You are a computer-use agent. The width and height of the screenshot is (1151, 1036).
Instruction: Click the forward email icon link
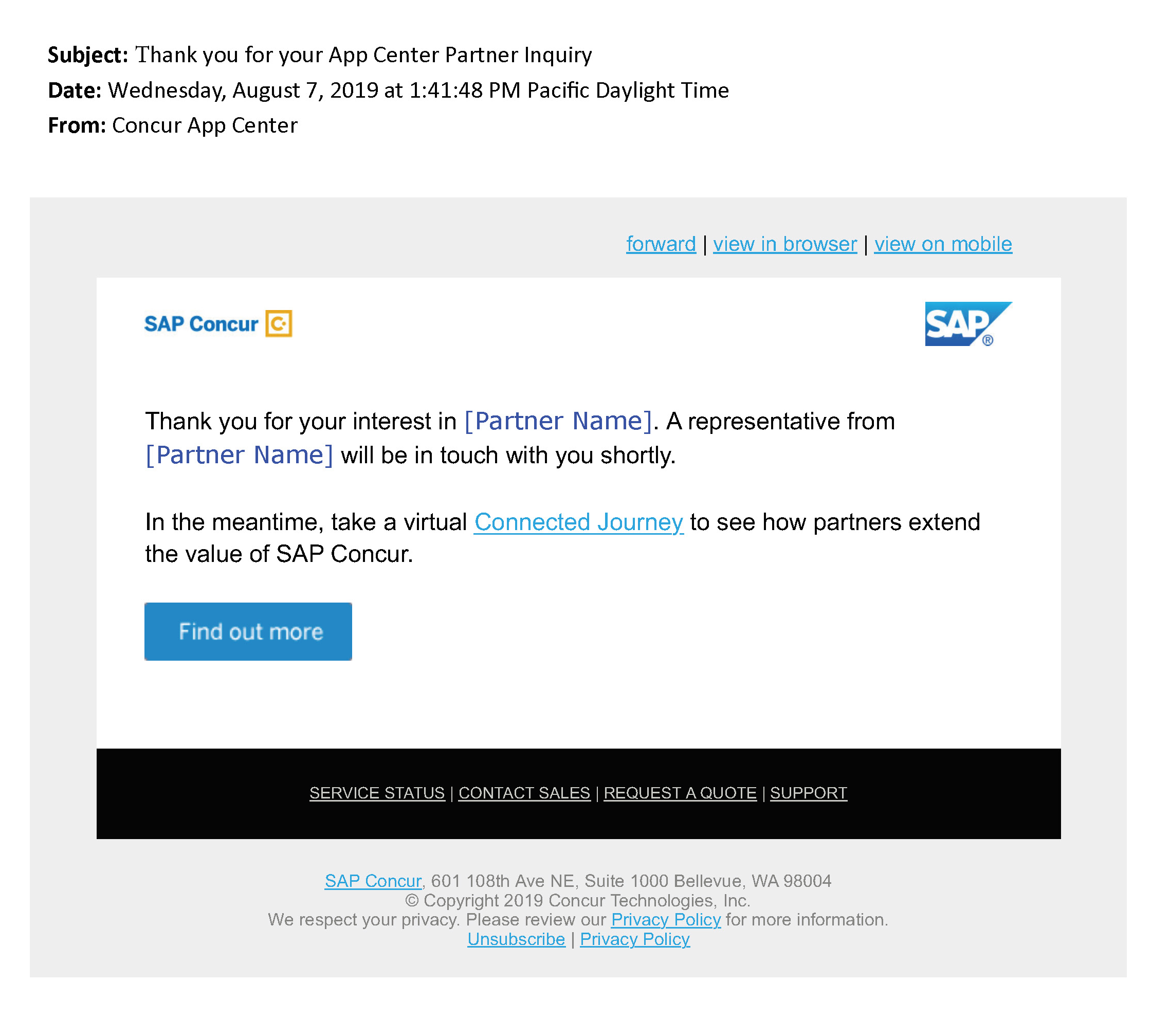click(x=659, y=243)
